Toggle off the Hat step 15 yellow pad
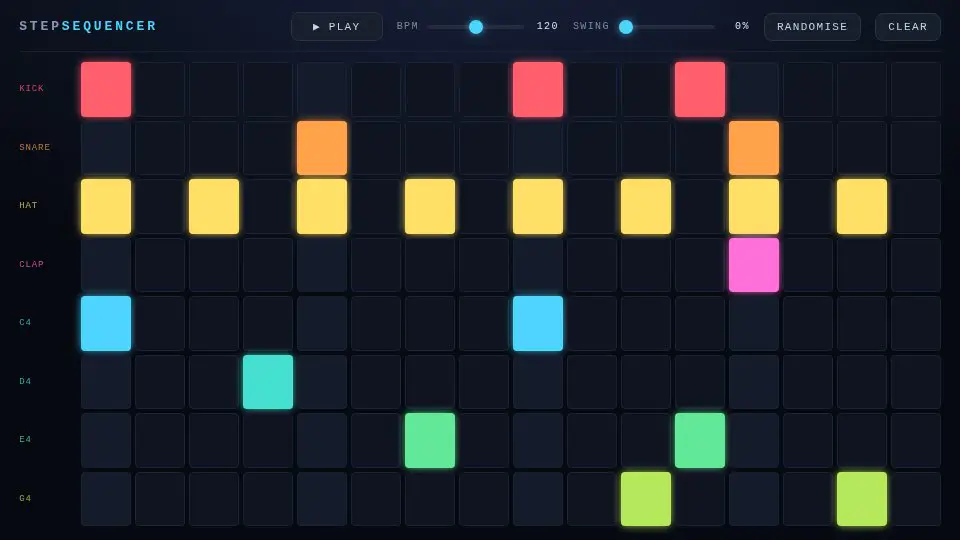This screenshot has width=960, height=540. coord(862,206)
